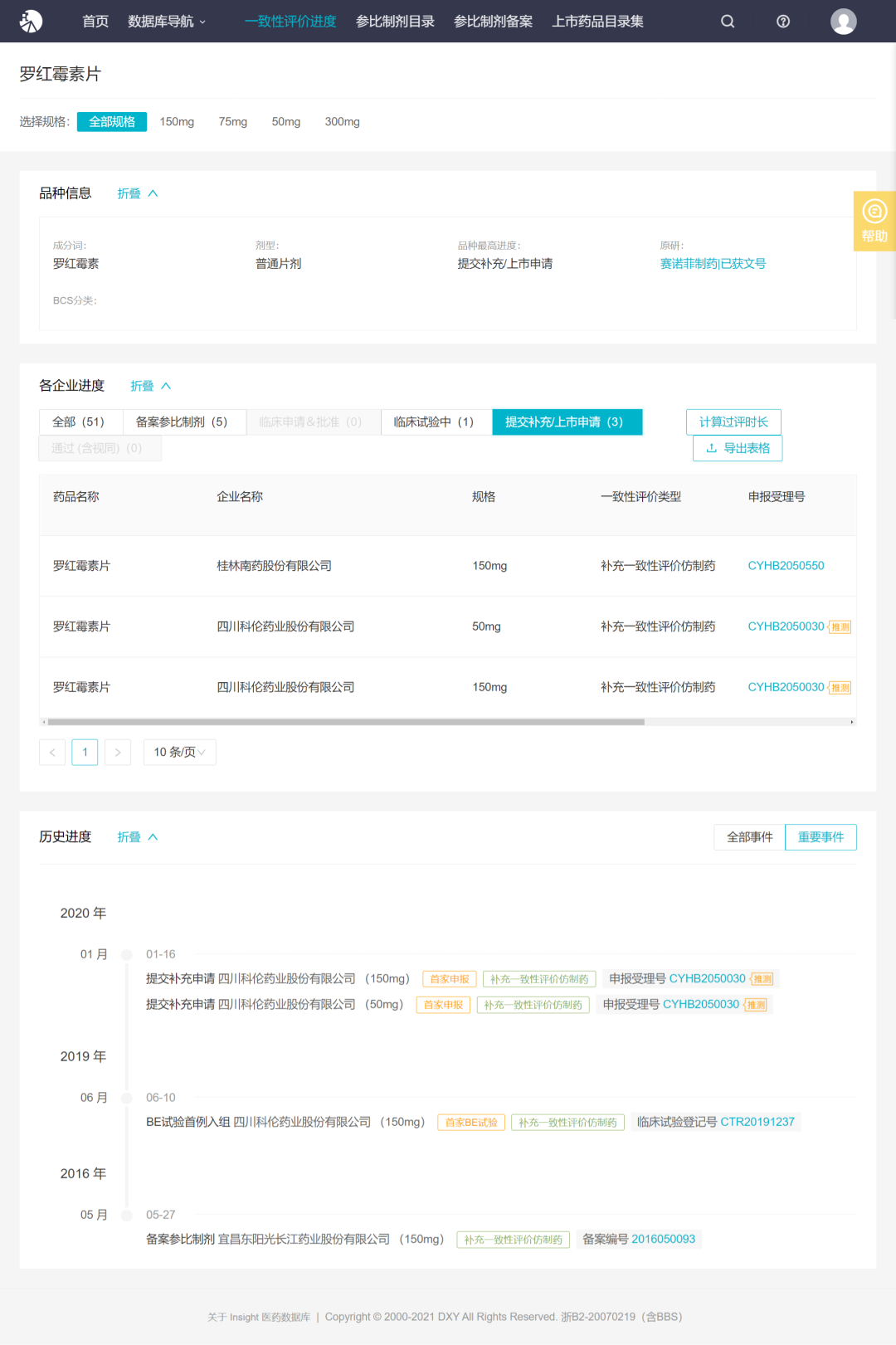Screen dimensions: 896x1345
Task: Open CYHB2050030 in history 50mg entry
Action: coord(701,1005)
